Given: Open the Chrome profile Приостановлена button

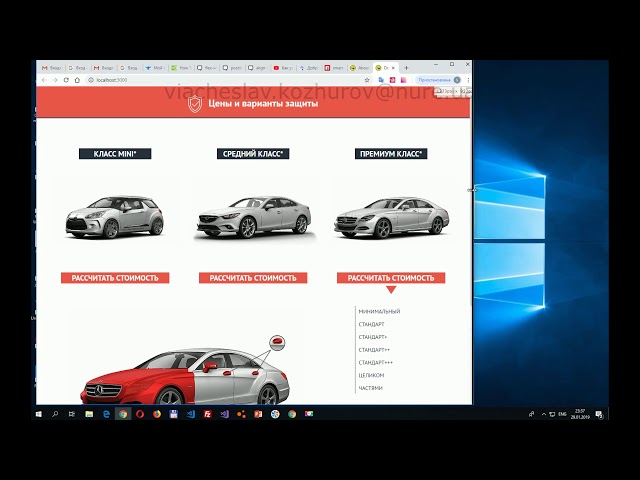Looking at the screenshot, I should (439, 80).
